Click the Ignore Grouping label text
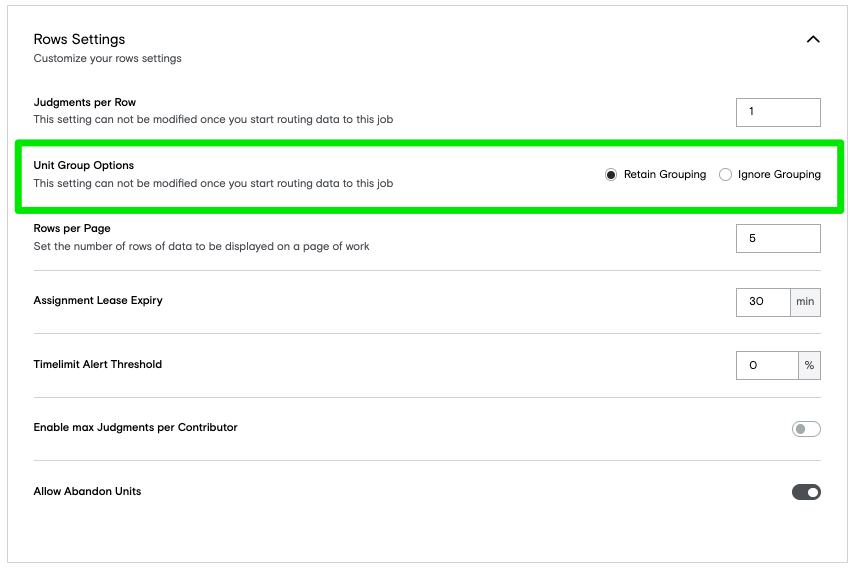The image size is (854, 571). click(x=779, y=174)
